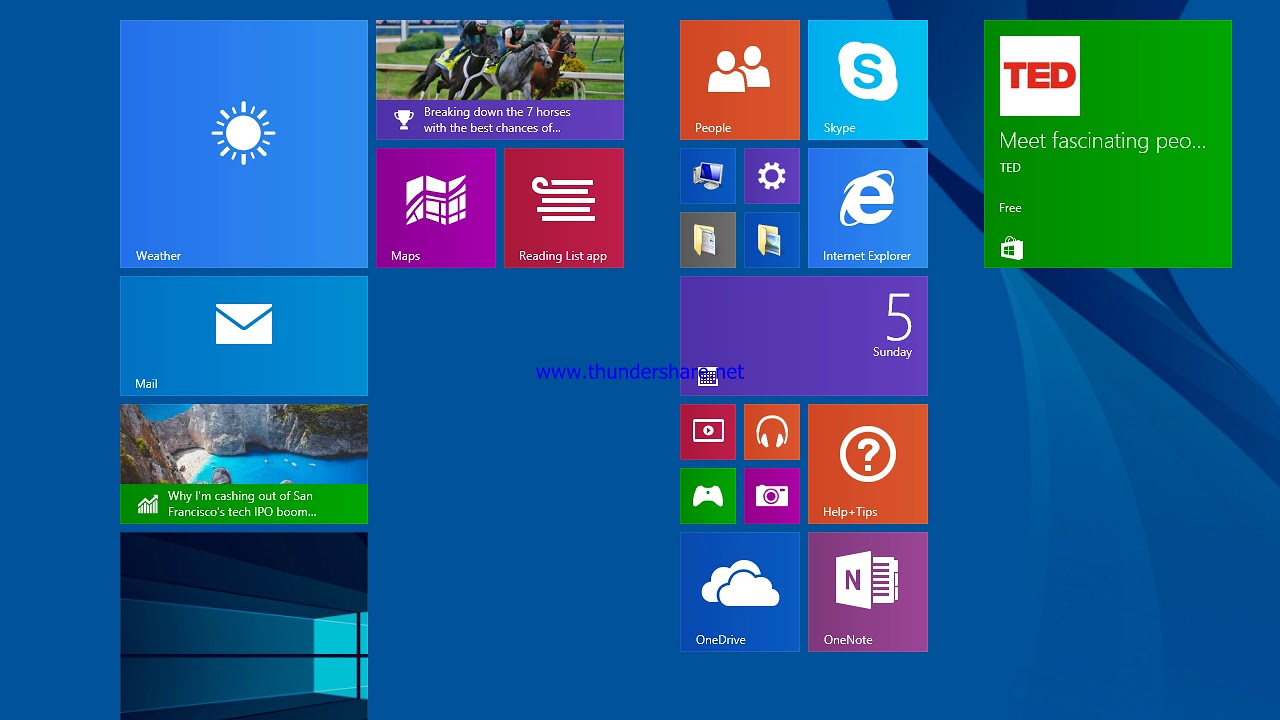The width and height of the screenshot is (1280, 720).
Task: Open the Reading List app tile
Action: 564,208
